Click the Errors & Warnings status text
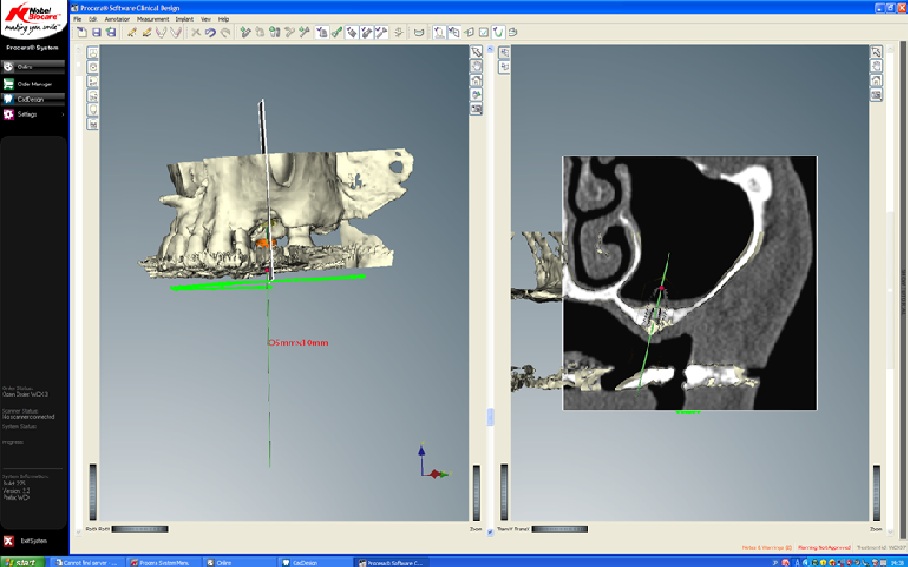Viewport: 908px width, 567px height. 767,547
